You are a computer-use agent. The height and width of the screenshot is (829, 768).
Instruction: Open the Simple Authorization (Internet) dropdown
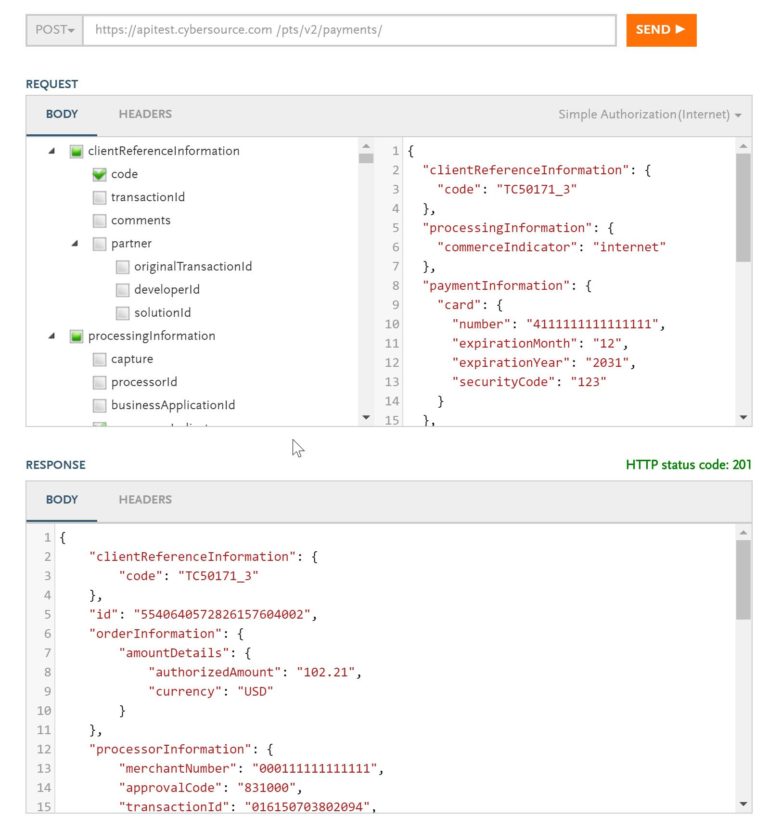coord(650,114)
